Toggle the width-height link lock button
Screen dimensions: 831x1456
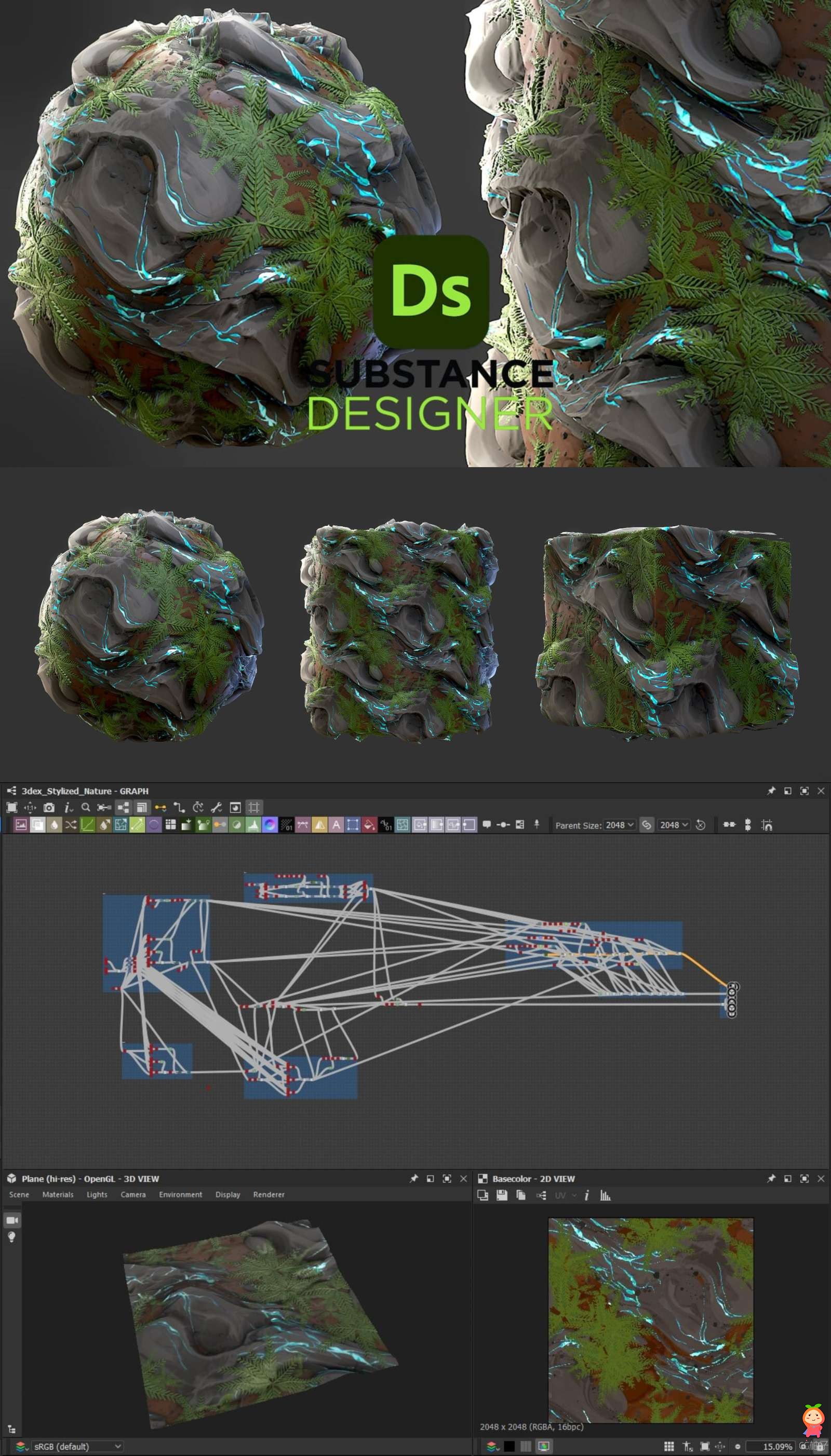(x=647, y=825)
